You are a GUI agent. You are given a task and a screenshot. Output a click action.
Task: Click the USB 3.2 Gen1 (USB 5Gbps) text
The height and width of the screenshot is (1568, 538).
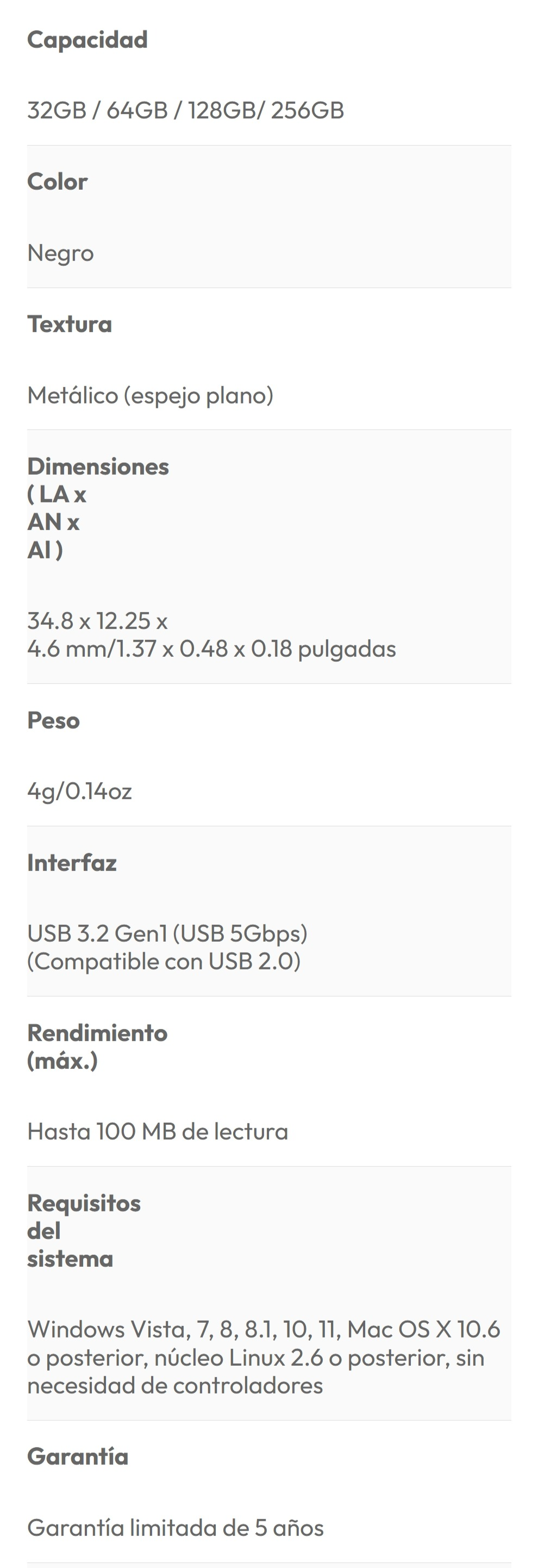167,933
